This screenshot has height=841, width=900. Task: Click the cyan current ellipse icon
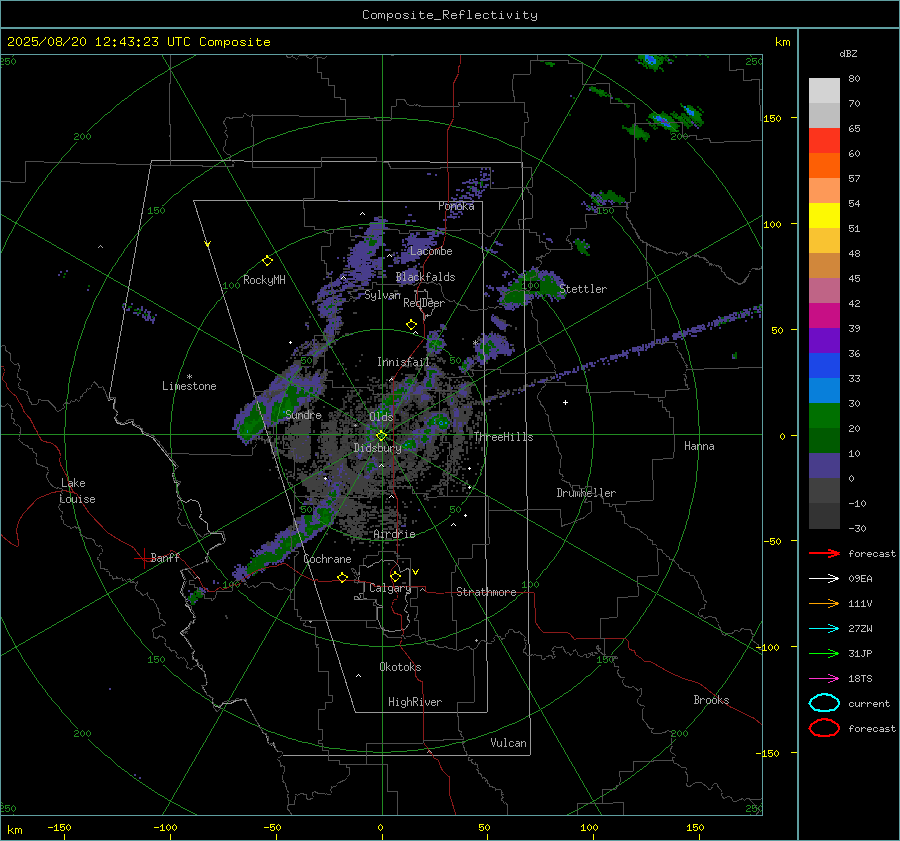(x=824, y=703)
